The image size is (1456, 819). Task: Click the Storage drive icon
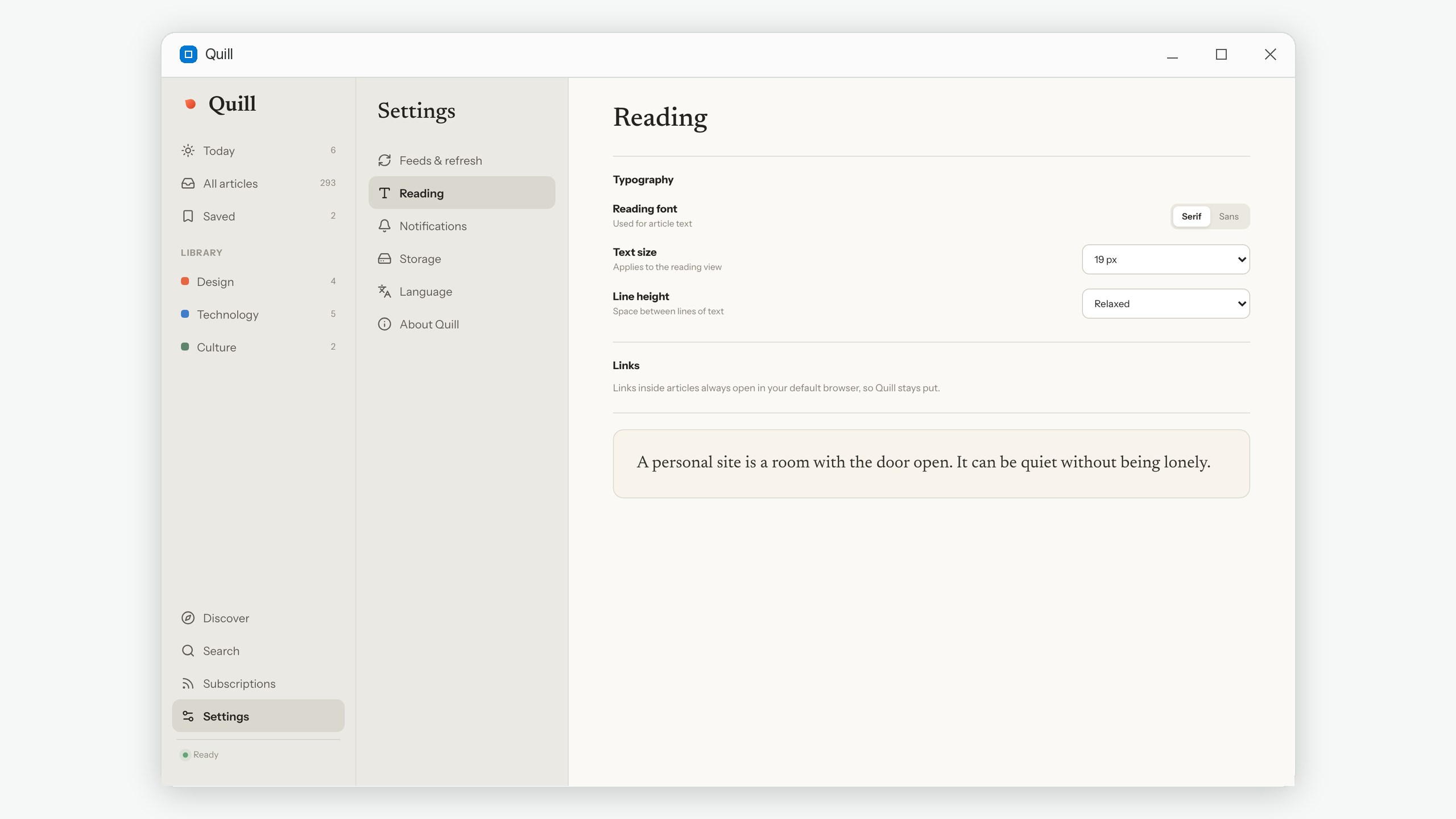click(x=384, y=259)
